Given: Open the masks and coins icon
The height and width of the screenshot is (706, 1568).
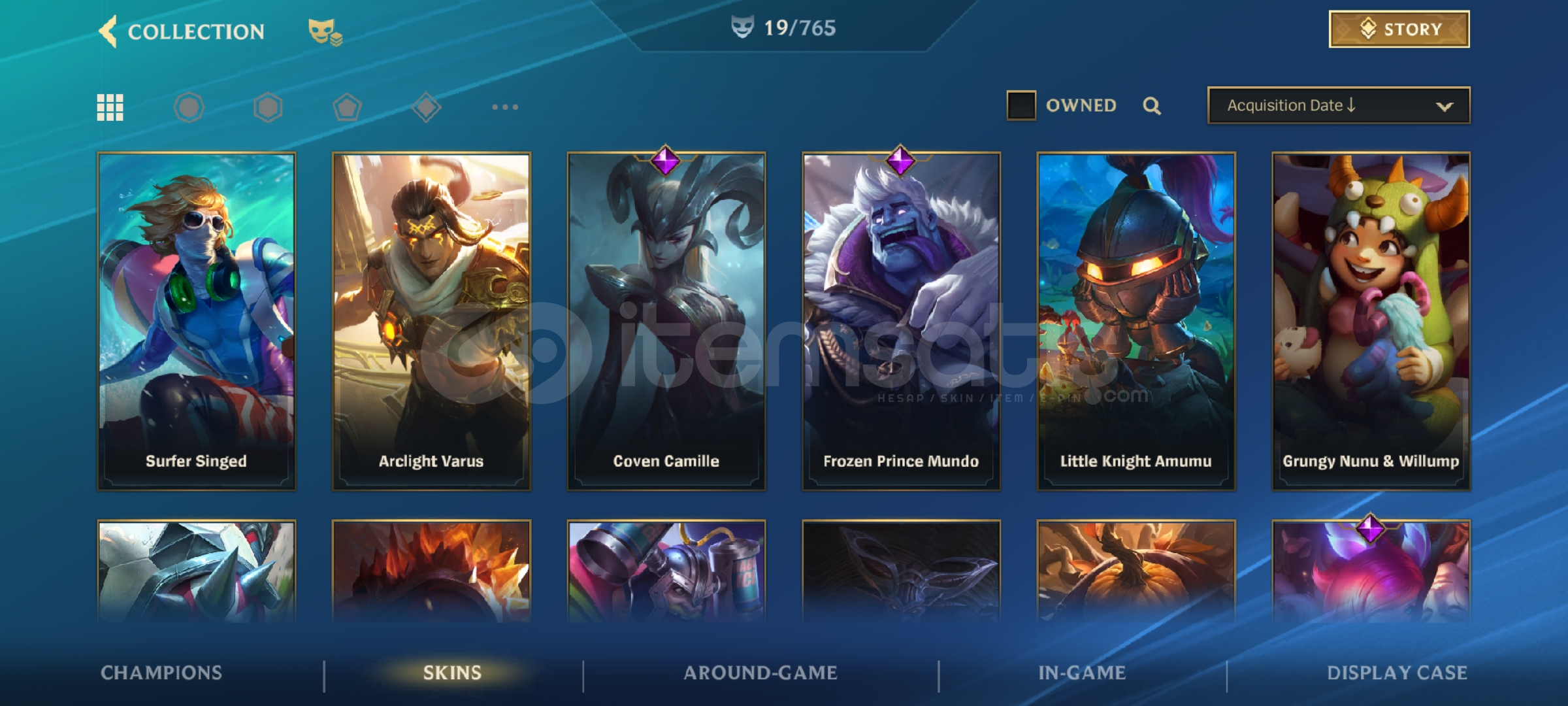Looking at the screenshot, I should 325,31.
